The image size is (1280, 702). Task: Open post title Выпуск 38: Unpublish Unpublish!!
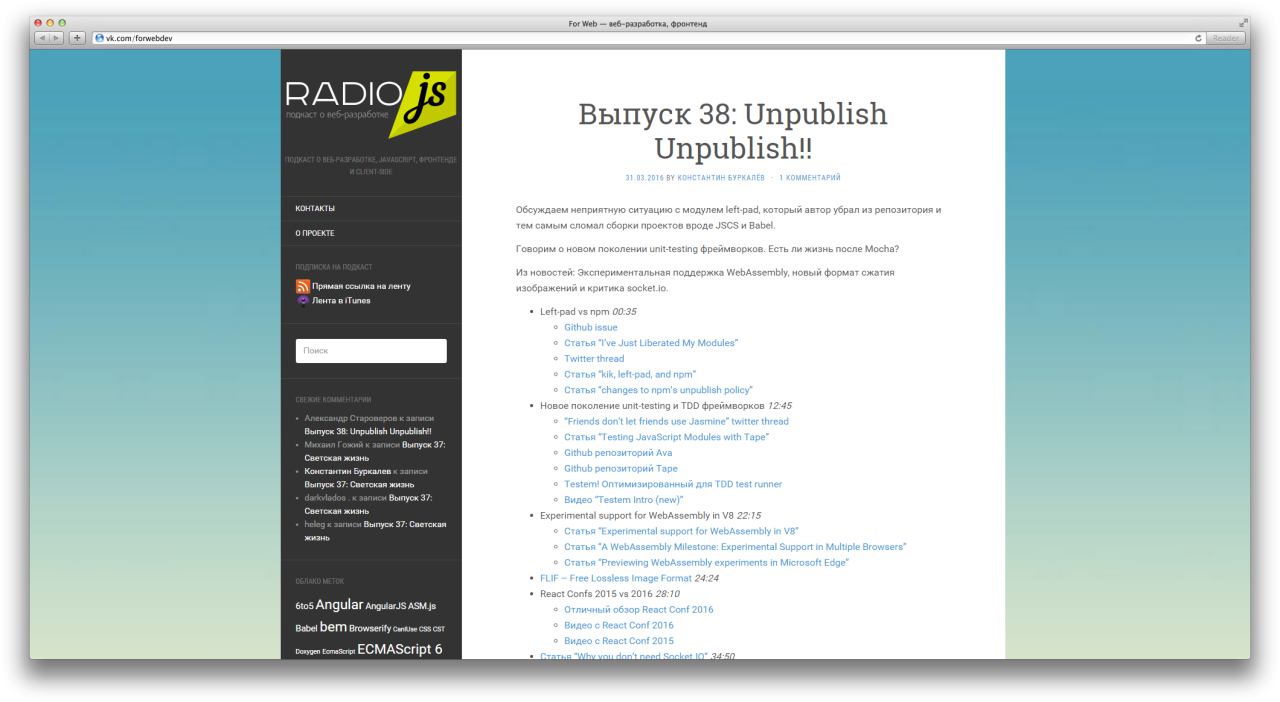tap(733, 131)
